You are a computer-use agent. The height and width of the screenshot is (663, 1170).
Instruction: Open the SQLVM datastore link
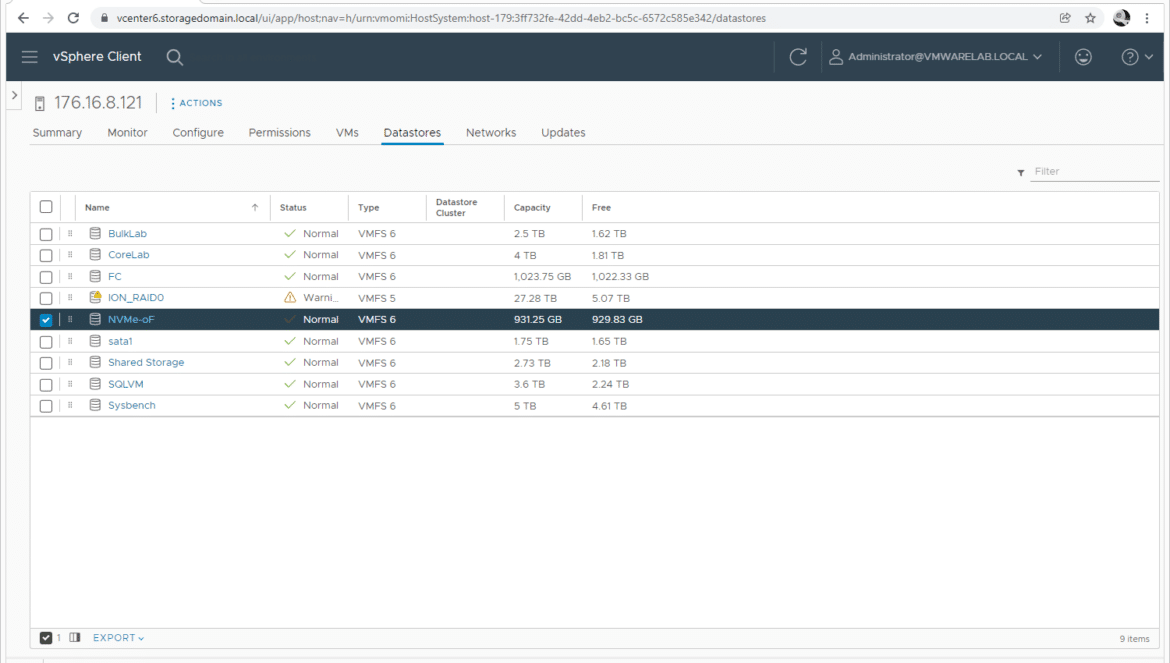[125, 384]
